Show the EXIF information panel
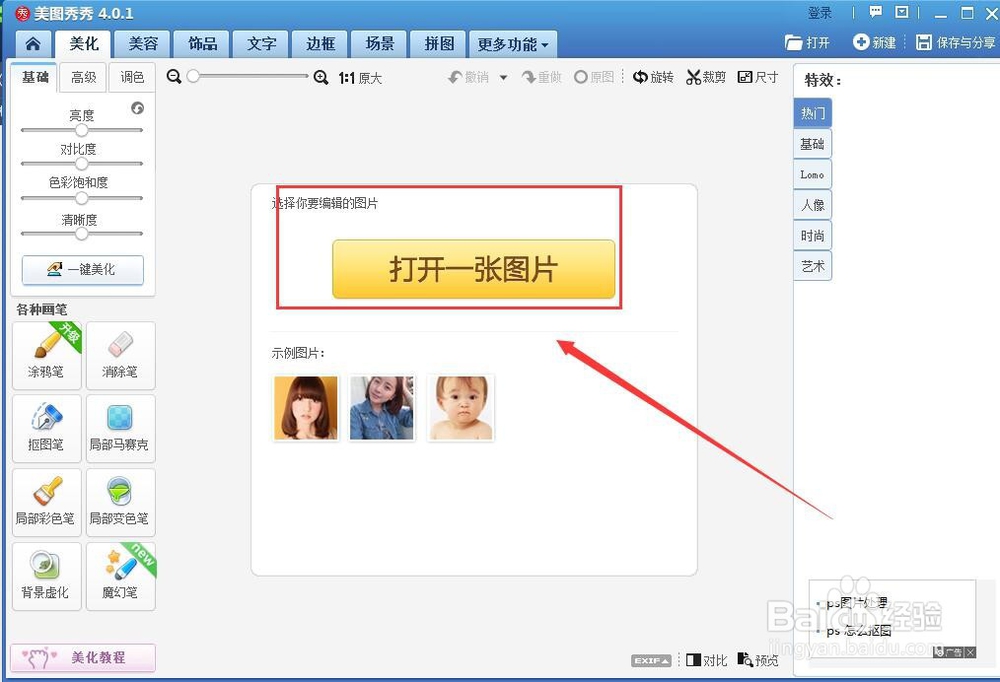This screenshot has width=1000, height=682. click(x=650, y=660)
